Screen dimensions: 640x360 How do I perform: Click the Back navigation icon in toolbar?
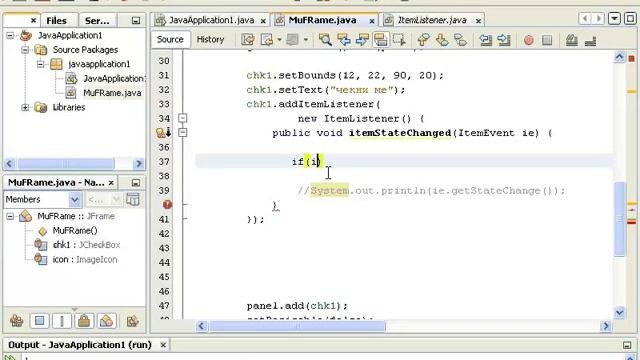[x=267, y=40]
